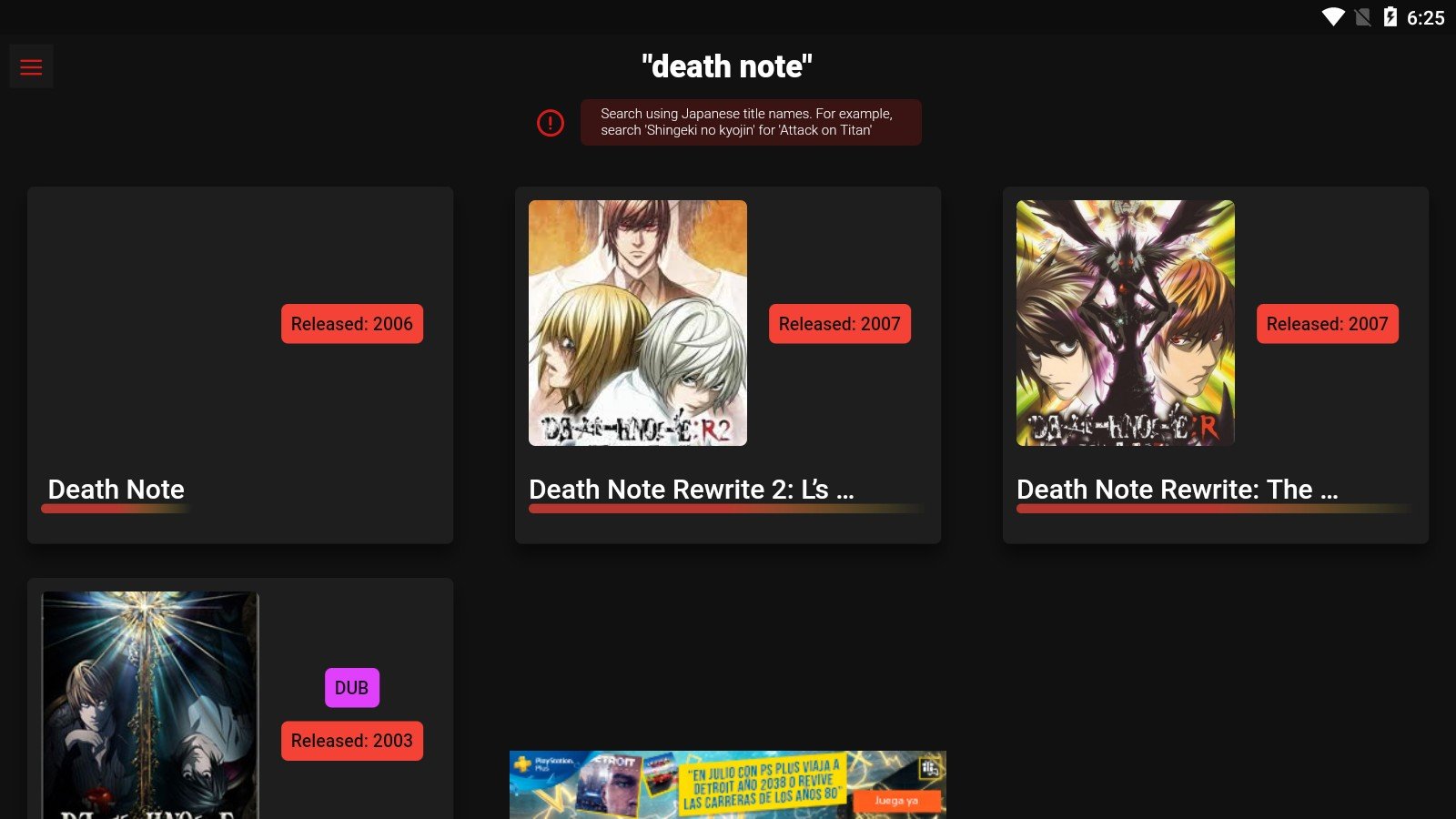1456x819 pixels.
Task: Open the Death Note Rewrite: The ... poster thumbnail
Action: pos(1126,323)
